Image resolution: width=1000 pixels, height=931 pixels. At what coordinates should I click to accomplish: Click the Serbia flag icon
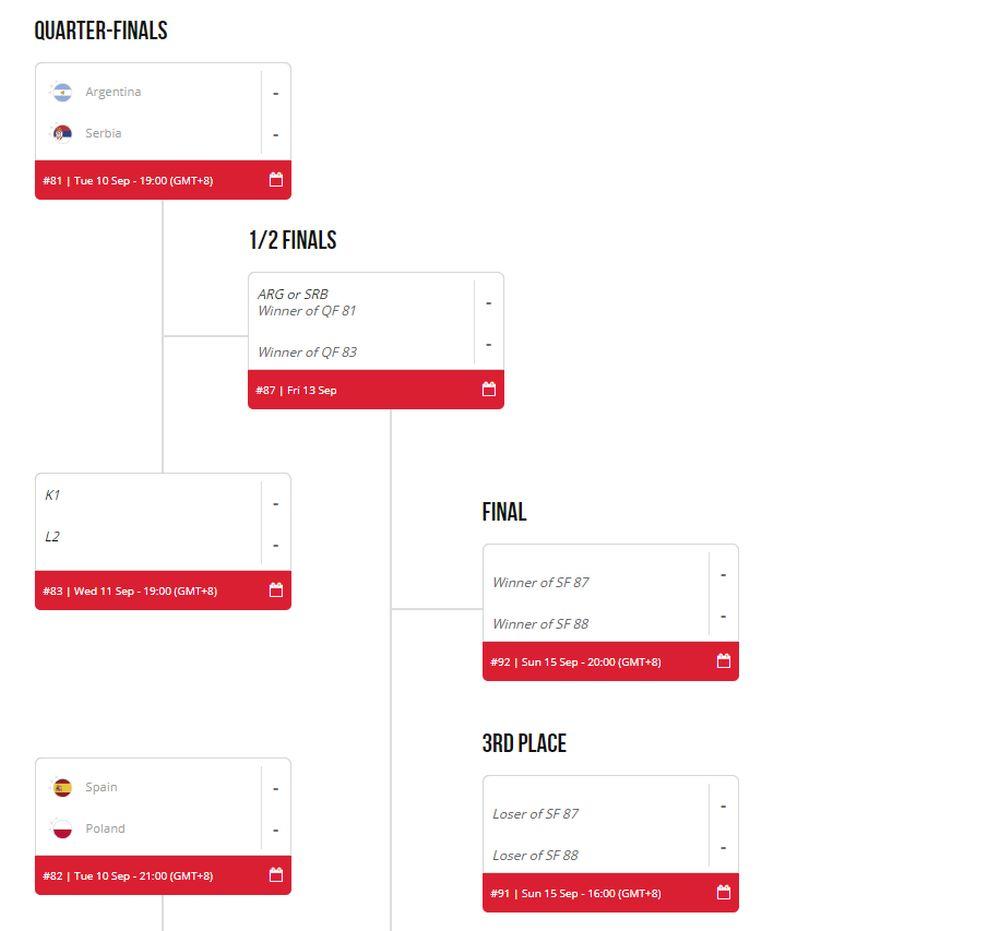(x=62, y=133)
